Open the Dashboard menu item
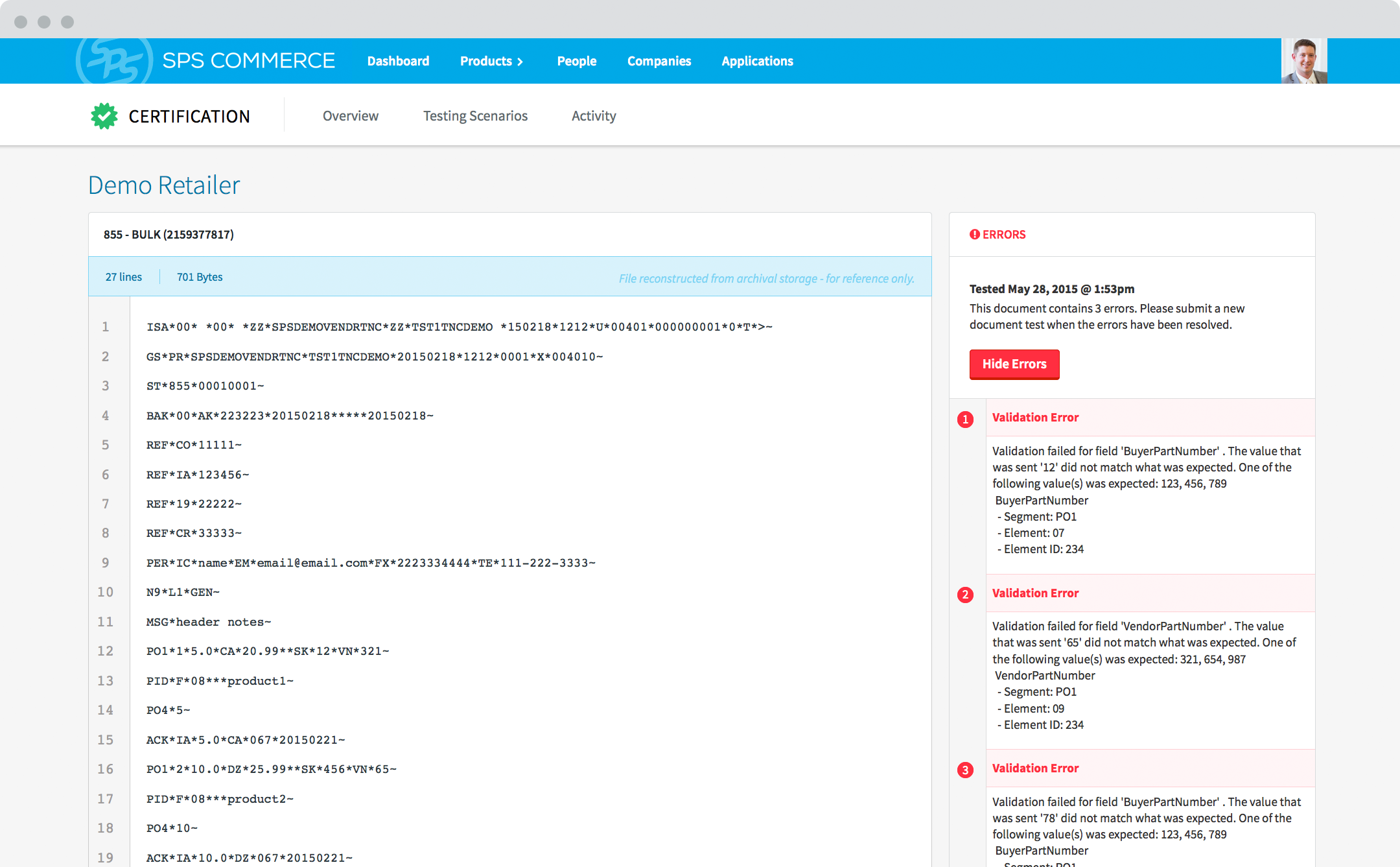This screenshot has height=867, width=1400. 398,61
